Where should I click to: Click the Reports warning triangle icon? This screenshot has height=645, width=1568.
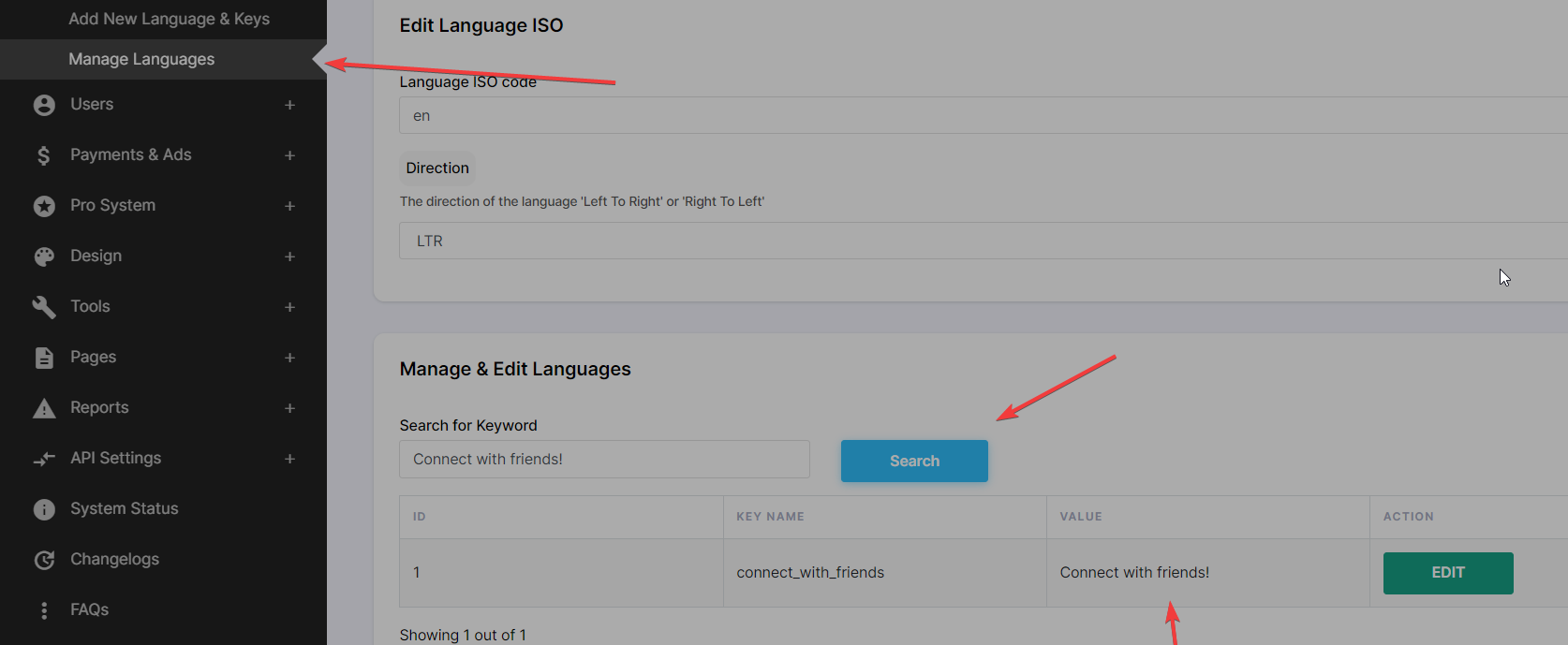(44, 408)
